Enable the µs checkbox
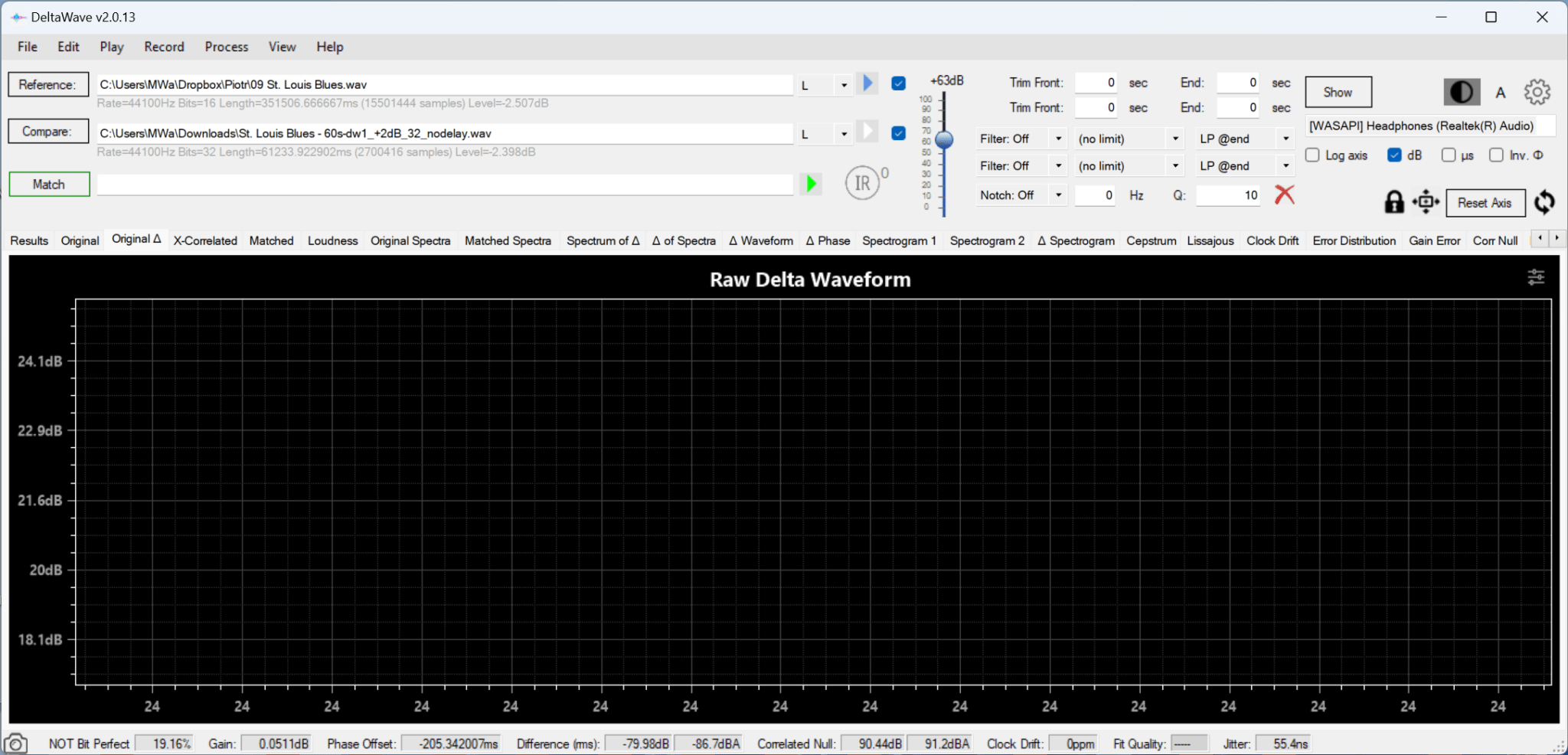 coord(1449,155)
